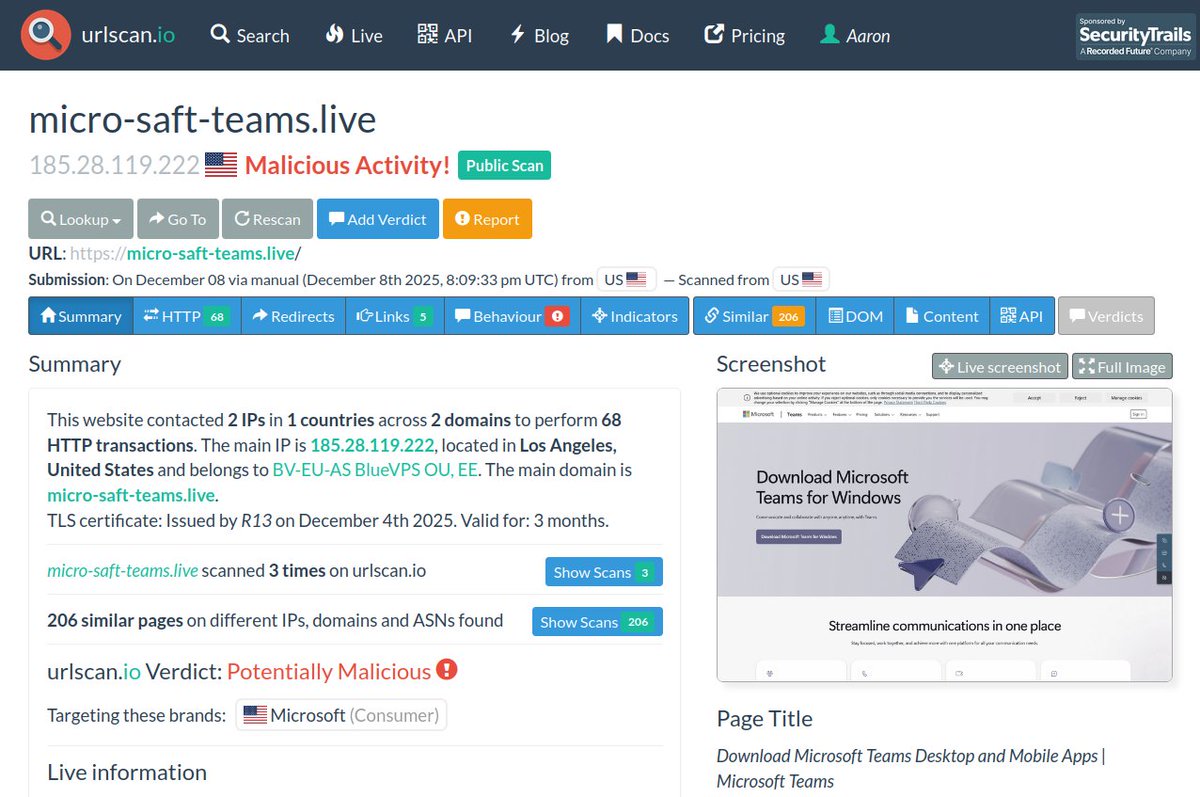Screen dimensions: 1200x797
Task: Open the Blog link in the navbar
Action: click(x=539, y=35)
